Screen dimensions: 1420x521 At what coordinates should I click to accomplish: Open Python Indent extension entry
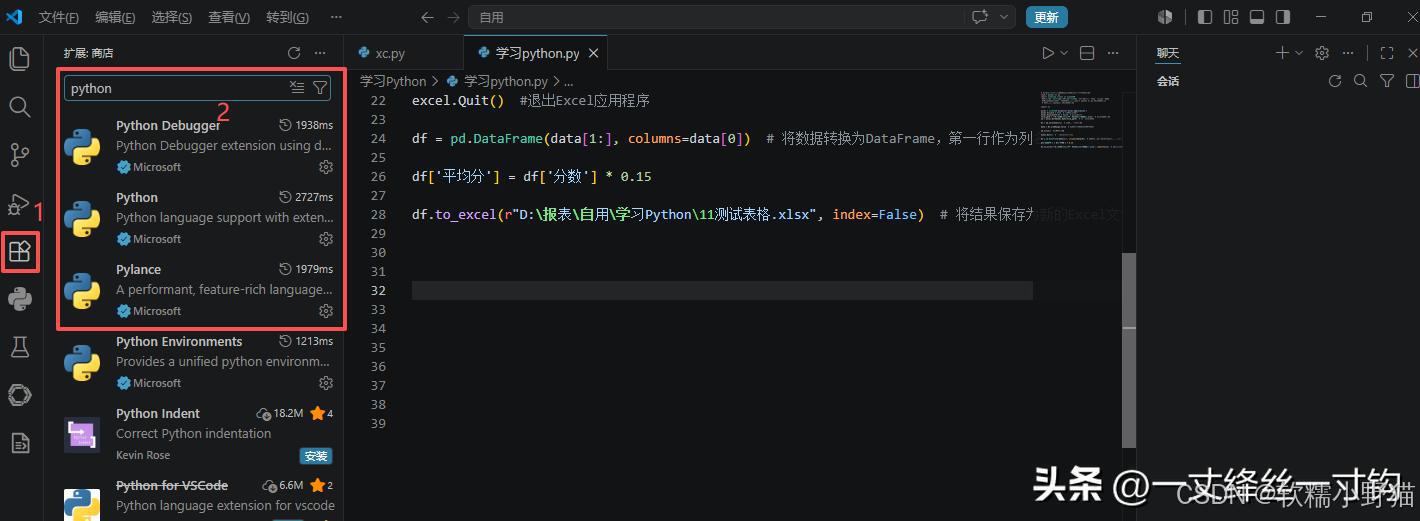[196, 434]
